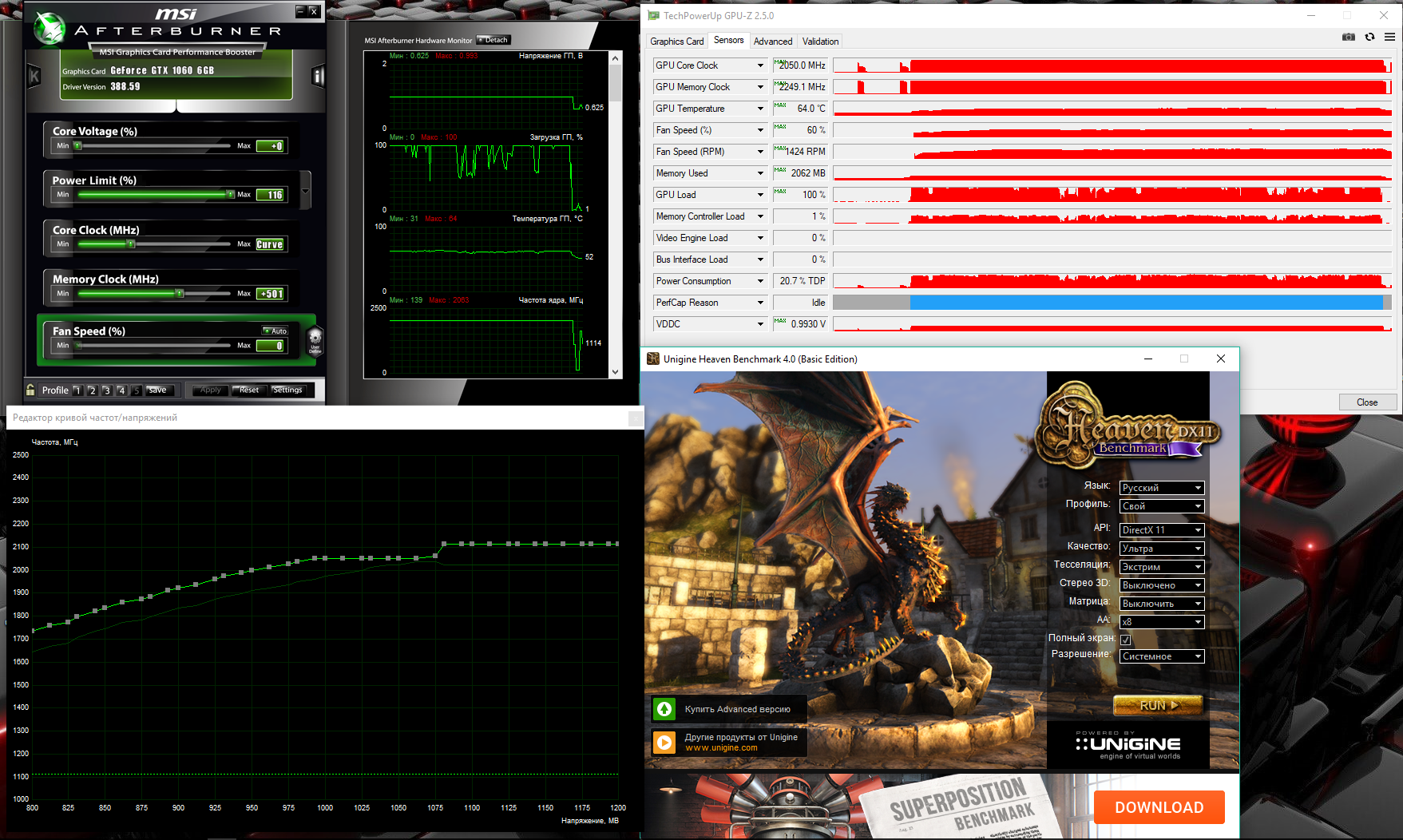Launch Kombustor via the K button in Afterburner
The image size is (1403, 840).
pyautogui.click(x=34, y=76)
